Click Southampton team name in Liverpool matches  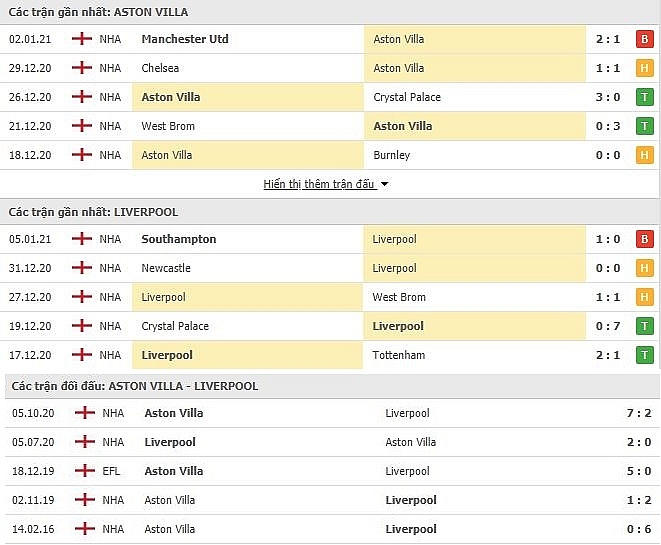pos(179,239)
